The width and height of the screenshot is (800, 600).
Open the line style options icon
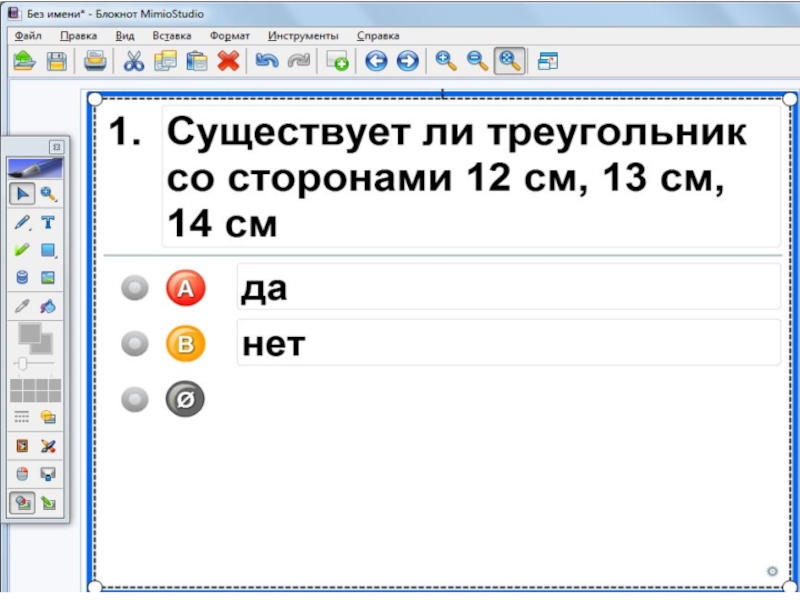coord(22,418)
